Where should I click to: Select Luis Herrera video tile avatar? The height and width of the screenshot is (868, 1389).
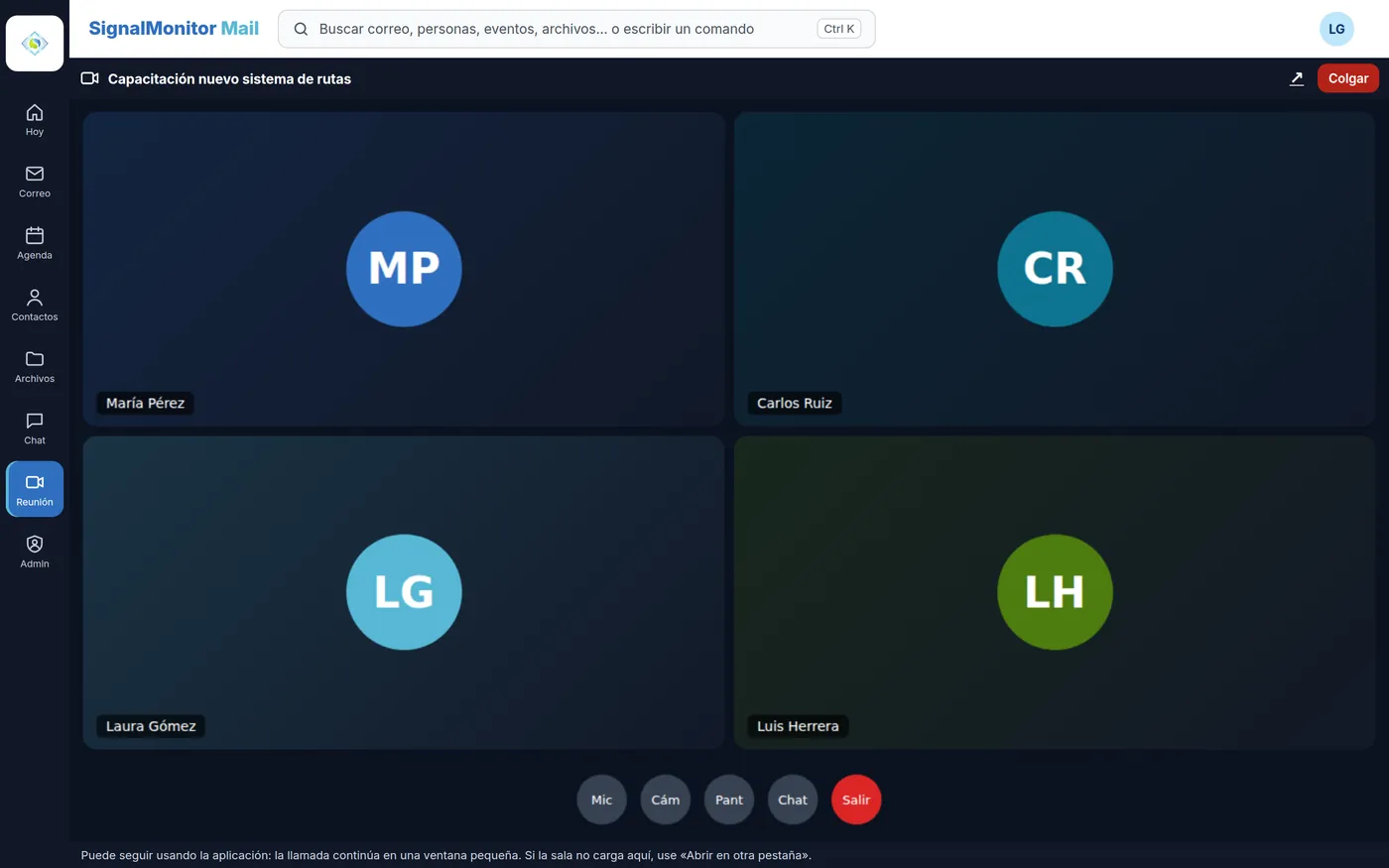(x=1055, y=592)
